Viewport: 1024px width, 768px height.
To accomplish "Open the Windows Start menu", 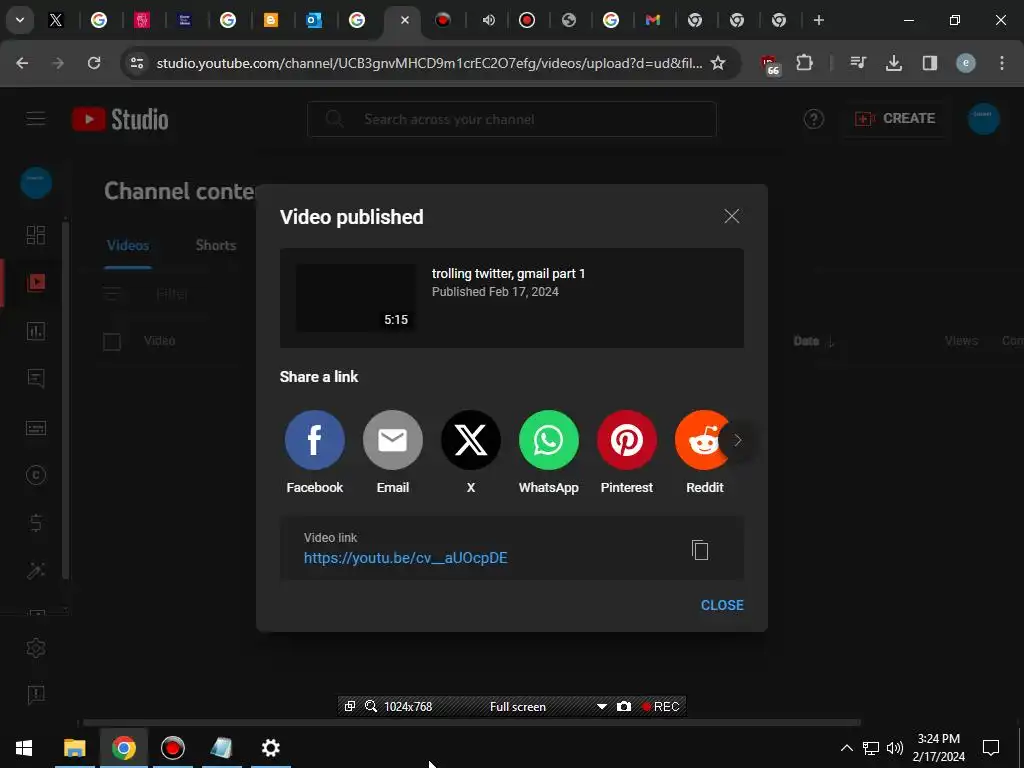I will point(24,748).
